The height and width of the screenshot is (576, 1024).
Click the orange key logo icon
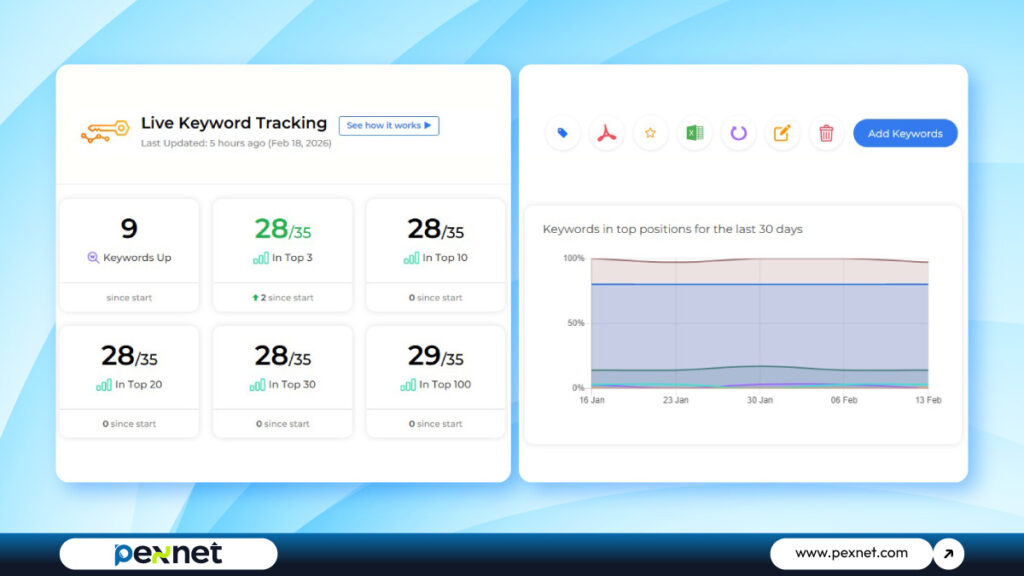pyautogui.click(x=103, y=132)
